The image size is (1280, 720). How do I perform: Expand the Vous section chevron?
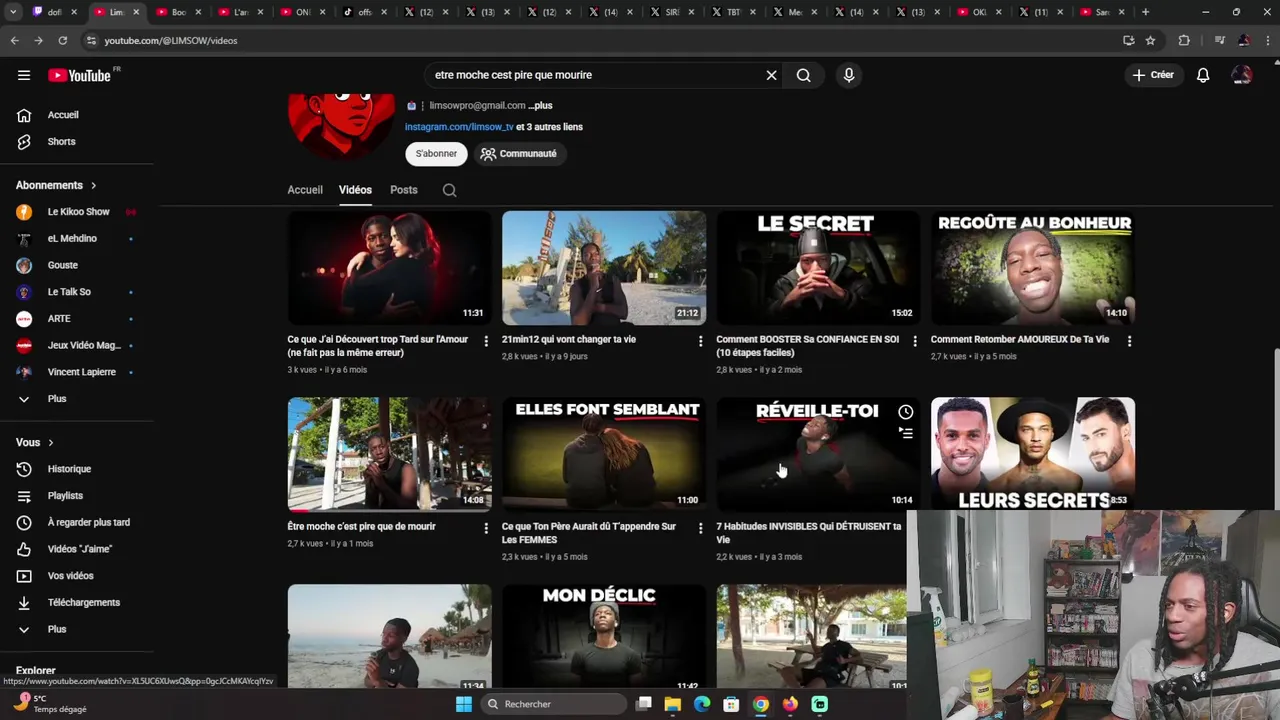tap(51, 443)
